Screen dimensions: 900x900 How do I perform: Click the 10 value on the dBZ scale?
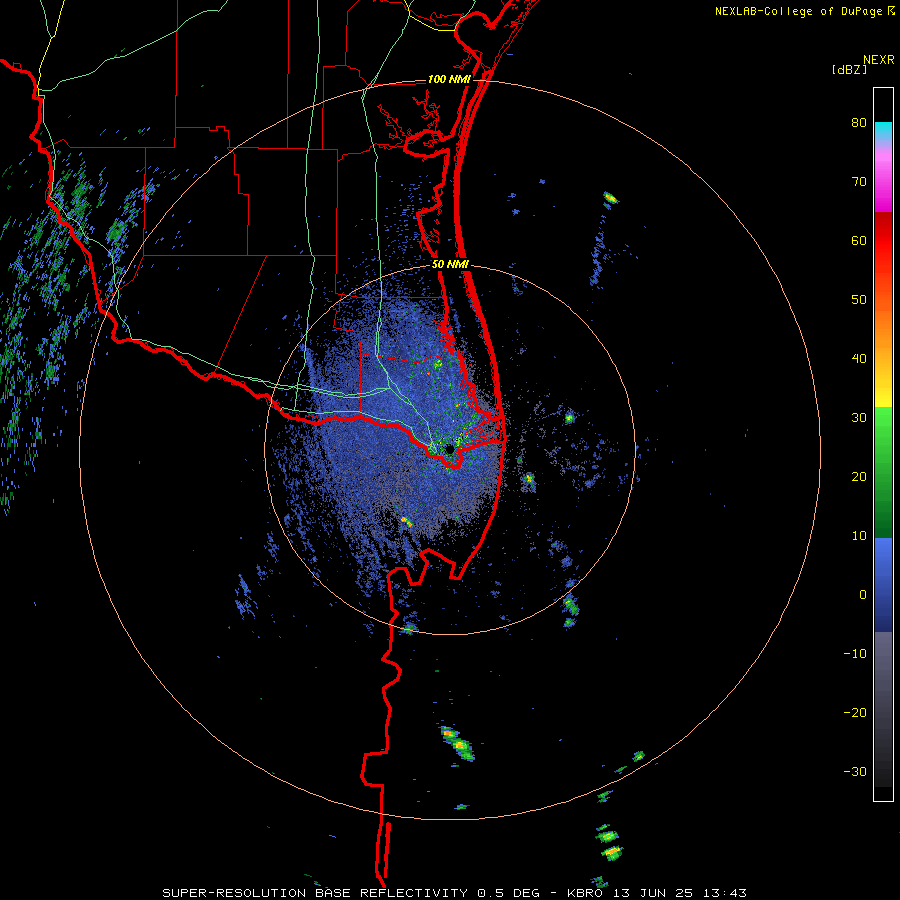(x=859, y=536)
